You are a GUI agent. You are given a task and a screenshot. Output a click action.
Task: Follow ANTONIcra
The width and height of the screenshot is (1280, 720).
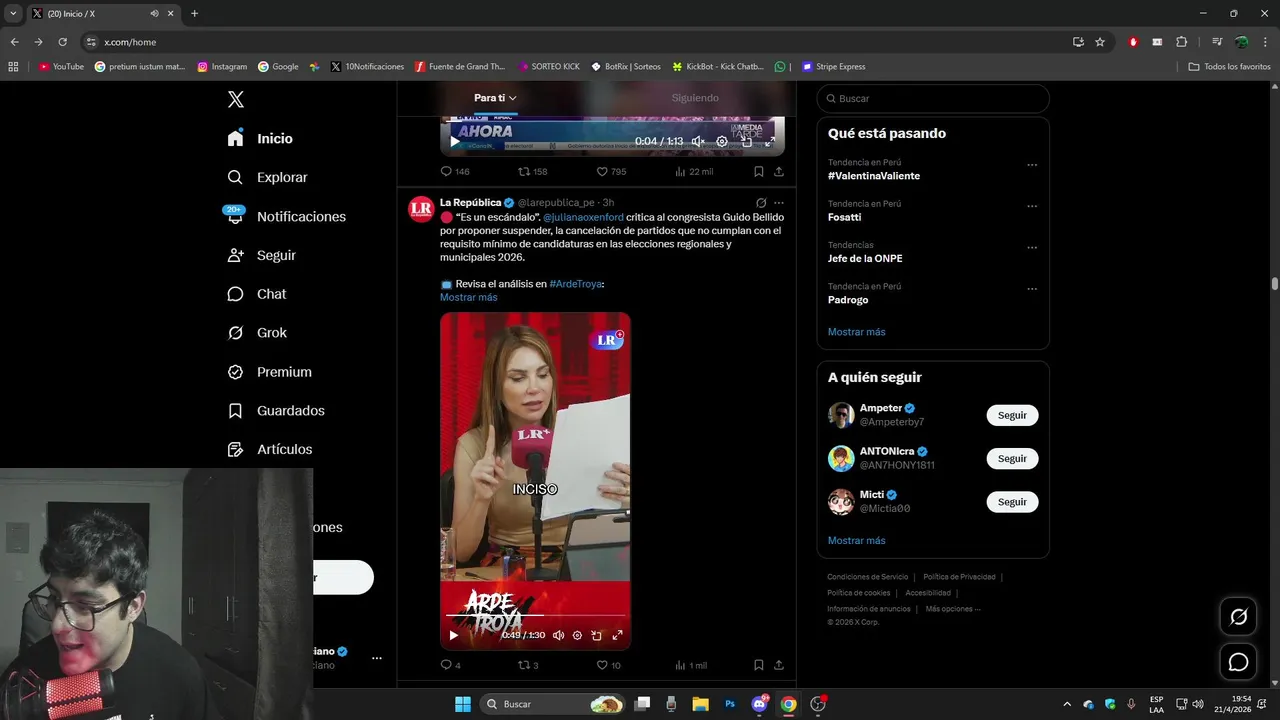click(x=1012, y=458)
